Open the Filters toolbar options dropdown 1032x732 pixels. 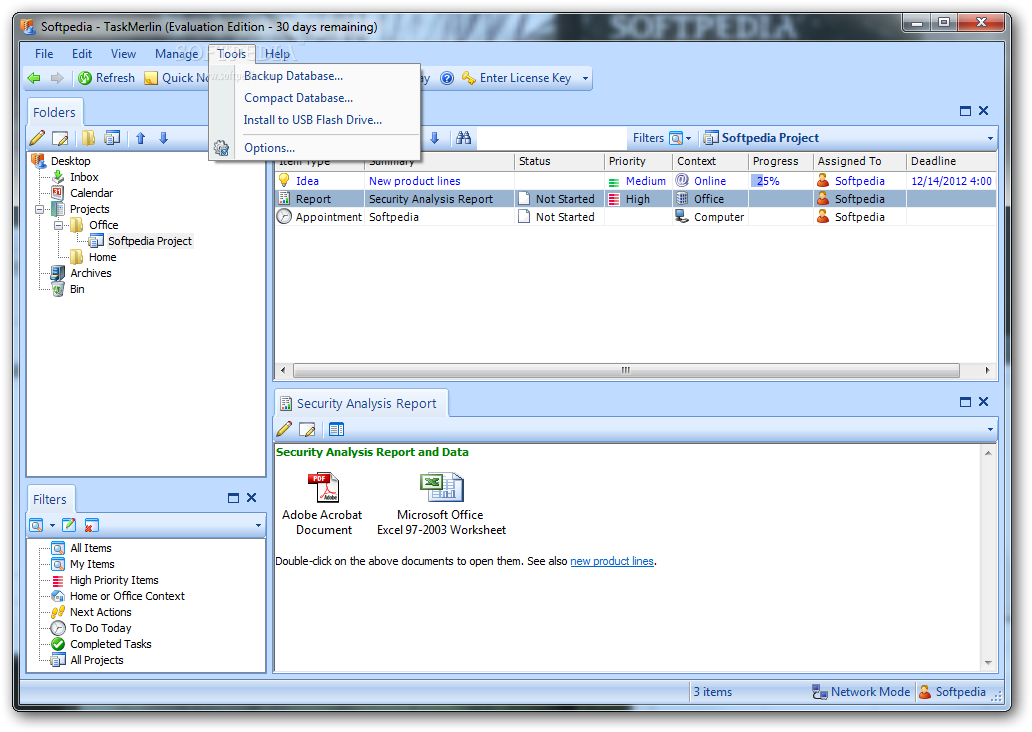tap(258, 525)
